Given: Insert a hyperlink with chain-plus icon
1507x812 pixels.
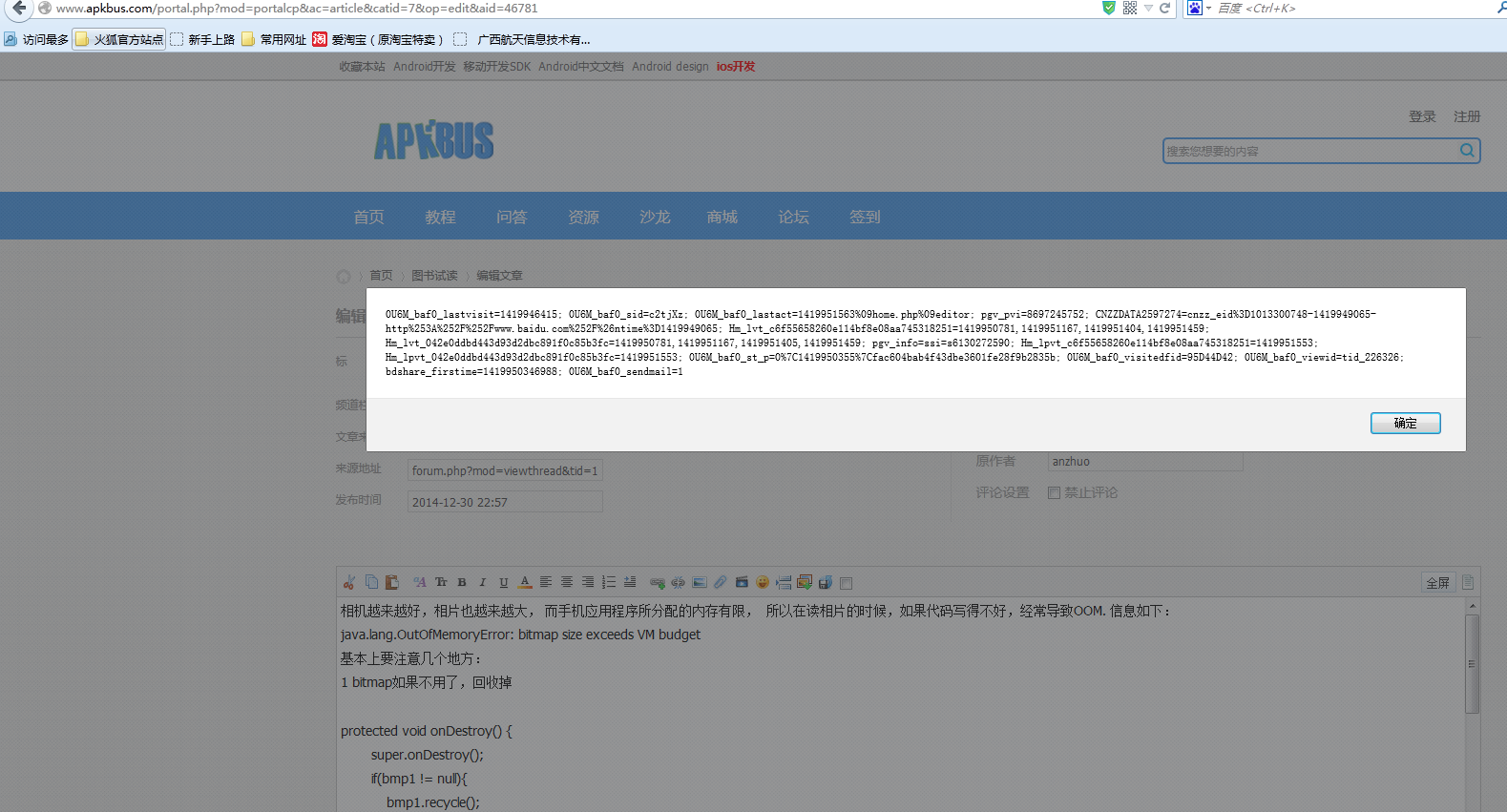Looking at the screenshot, I should click(658, 582).
